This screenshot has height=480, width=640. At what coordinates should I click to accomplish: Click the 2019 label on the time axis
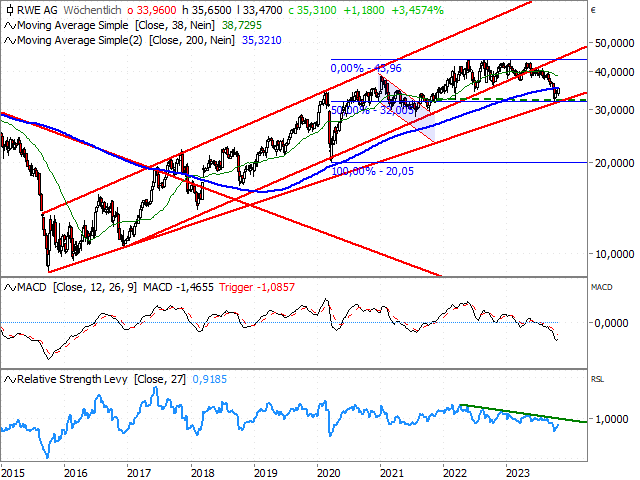point(266,473)
